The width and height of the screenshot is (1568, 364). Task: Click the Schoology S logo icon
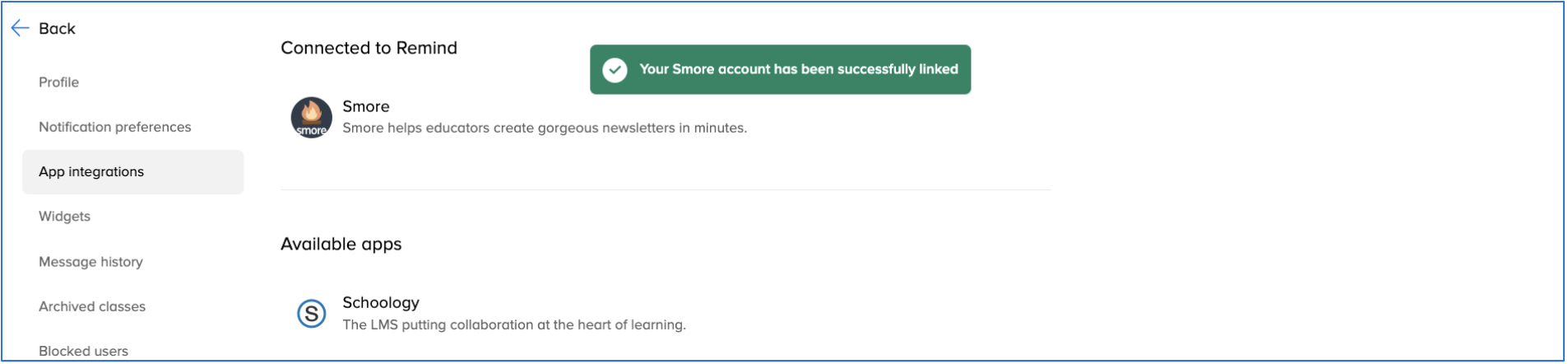311,314
